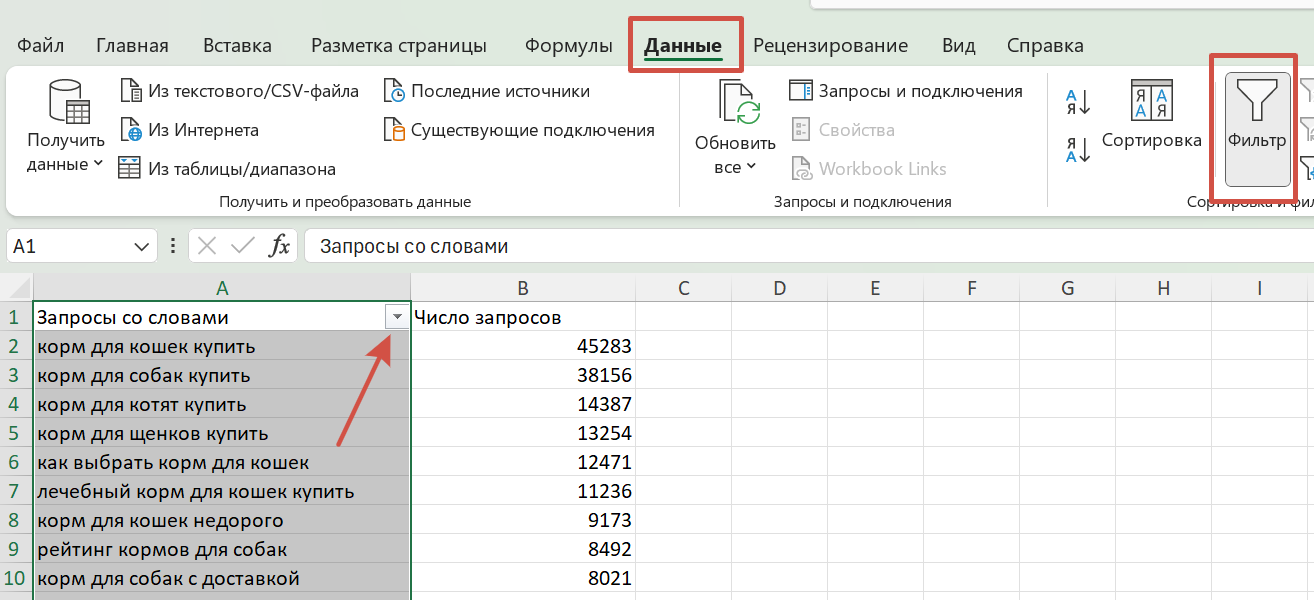Select the Данные ribbon tab

click(683, 45)
